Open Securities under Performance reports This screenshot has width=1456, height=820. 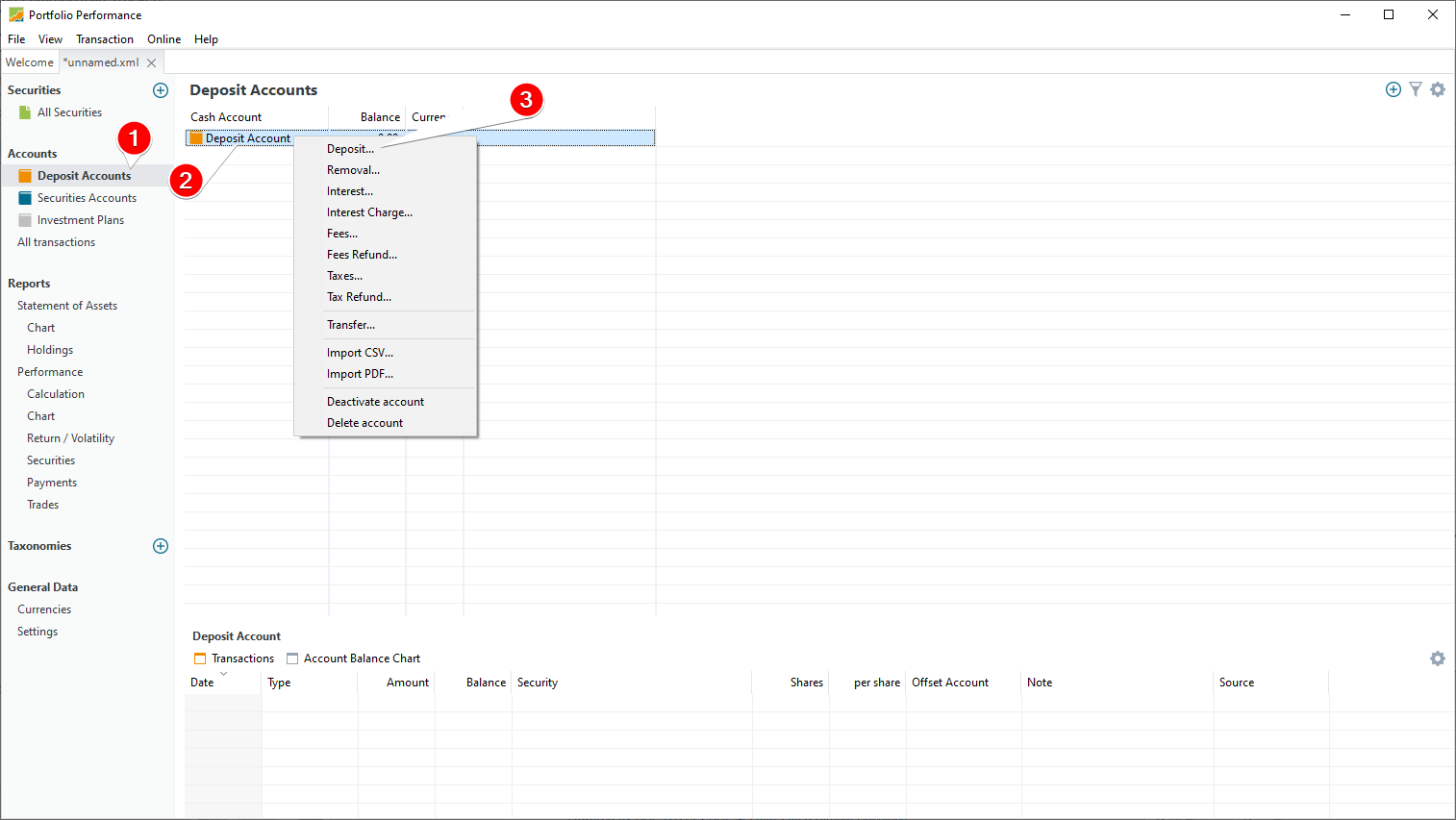tap(51, 460)
